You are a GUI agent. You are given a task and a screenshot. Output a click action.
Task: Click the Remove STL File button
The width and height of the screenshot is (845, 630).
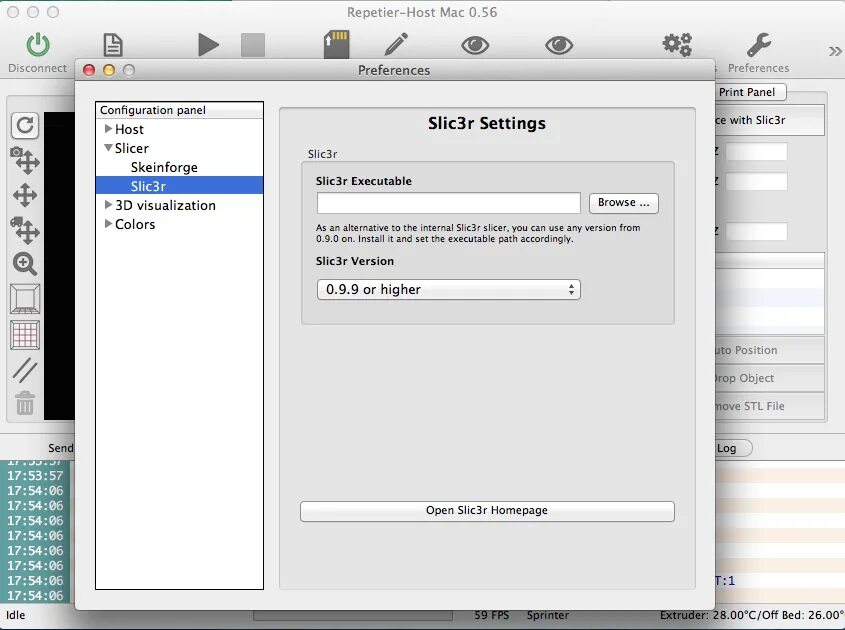point(770,406)
